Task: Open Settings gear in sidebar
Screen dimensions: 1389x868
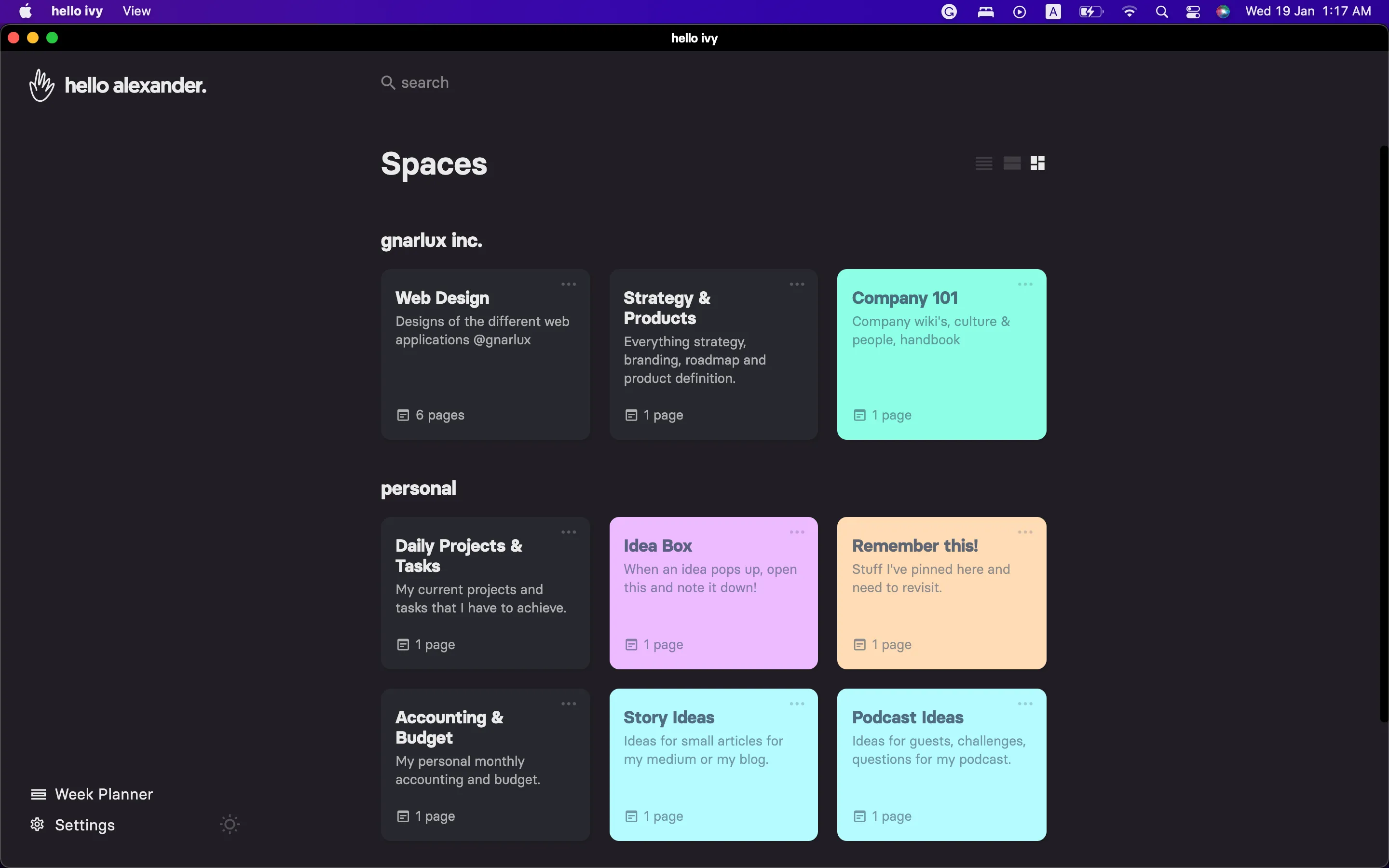Action: 37,825
